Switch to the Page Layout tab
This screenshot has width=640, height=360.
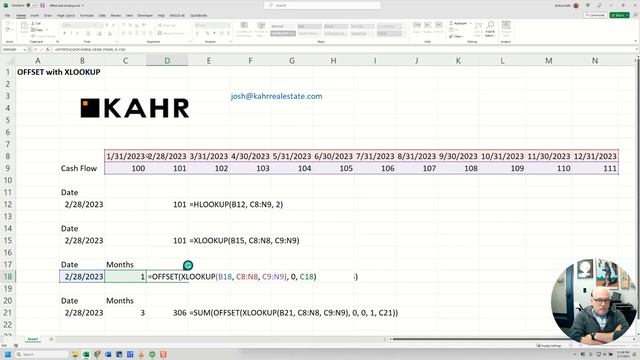pyautogui.click(x=66, y=16)
